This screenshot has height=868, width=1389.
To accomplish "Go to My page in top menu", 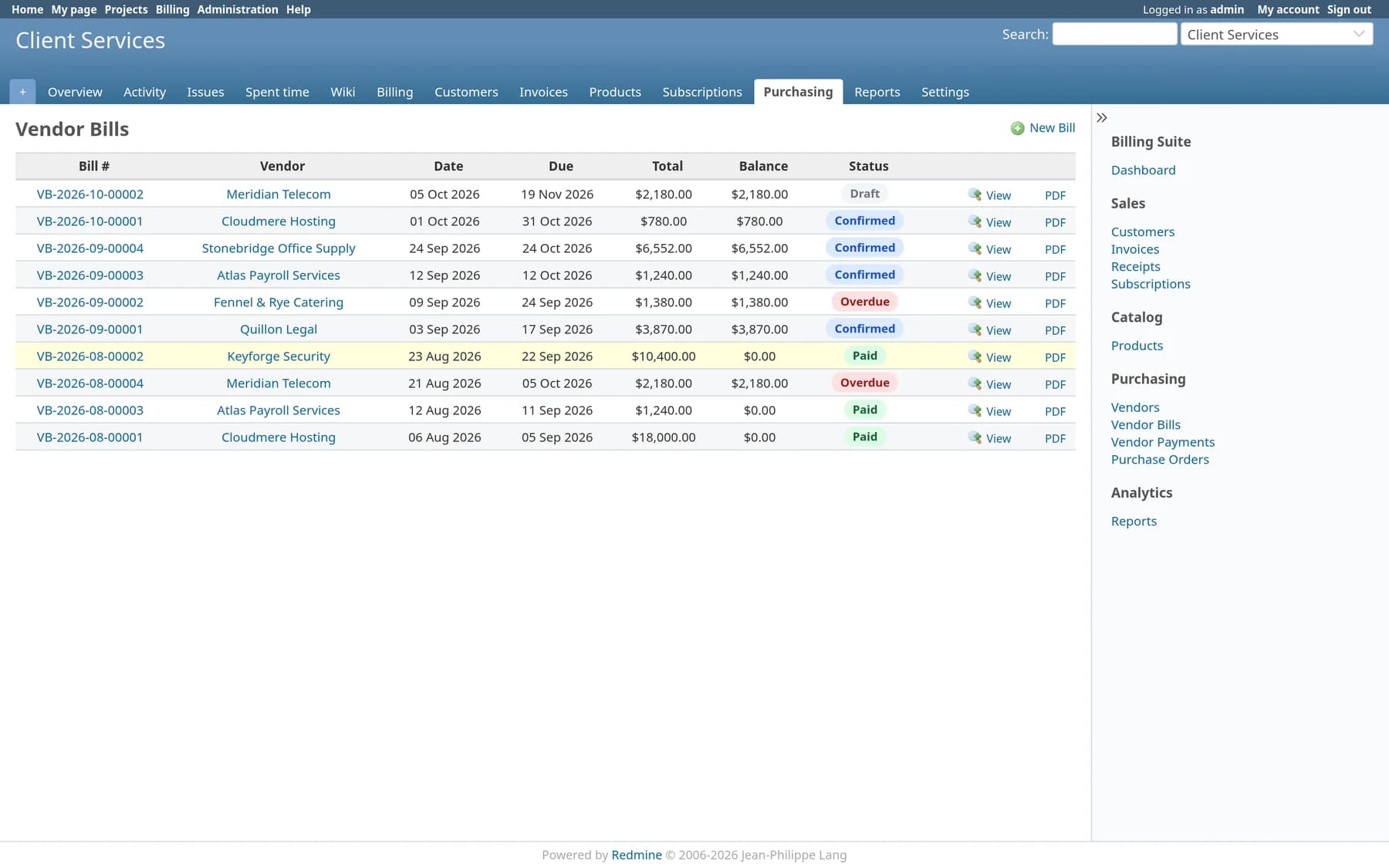I will pyautogui.click(x=73, y=9).
